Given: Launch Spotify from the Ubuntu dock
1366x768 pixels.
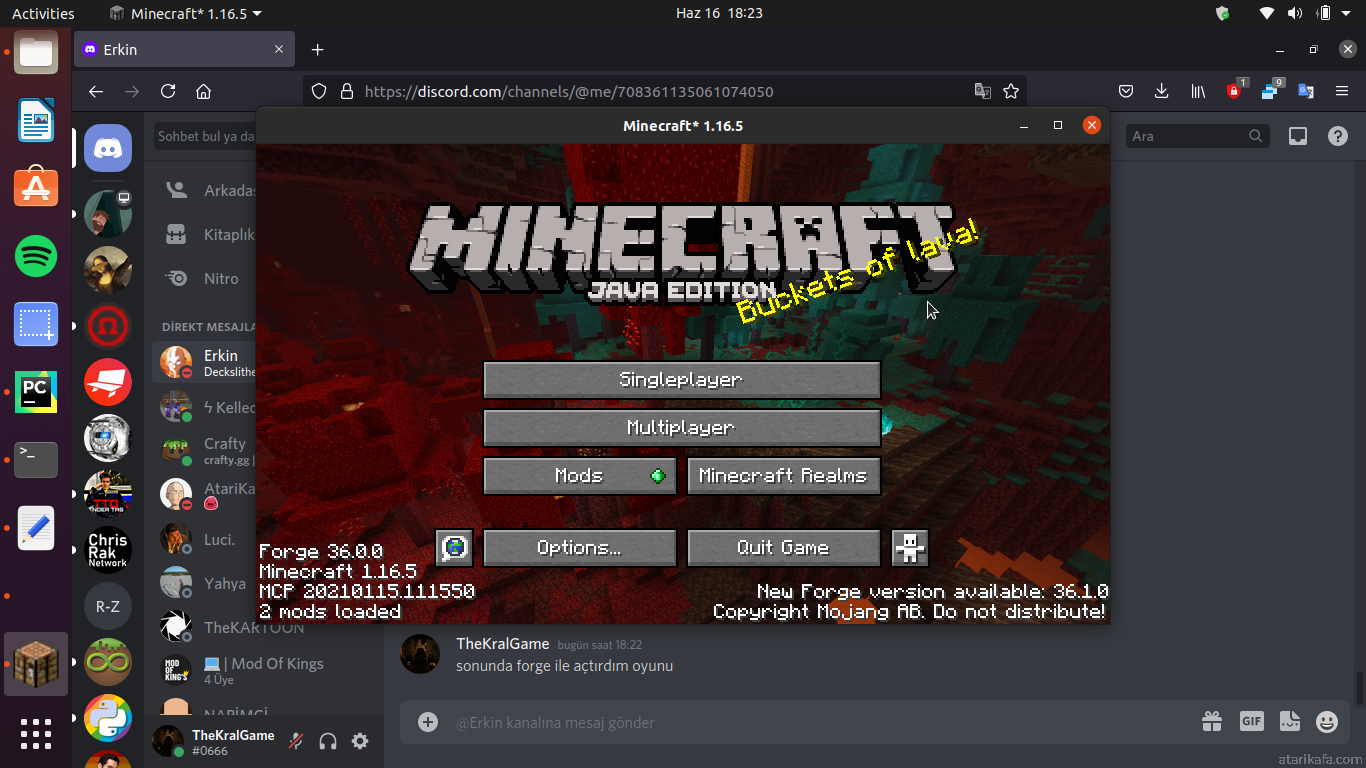Looking at the screenshot, I should pyautogui.click(x=36, y=257).
